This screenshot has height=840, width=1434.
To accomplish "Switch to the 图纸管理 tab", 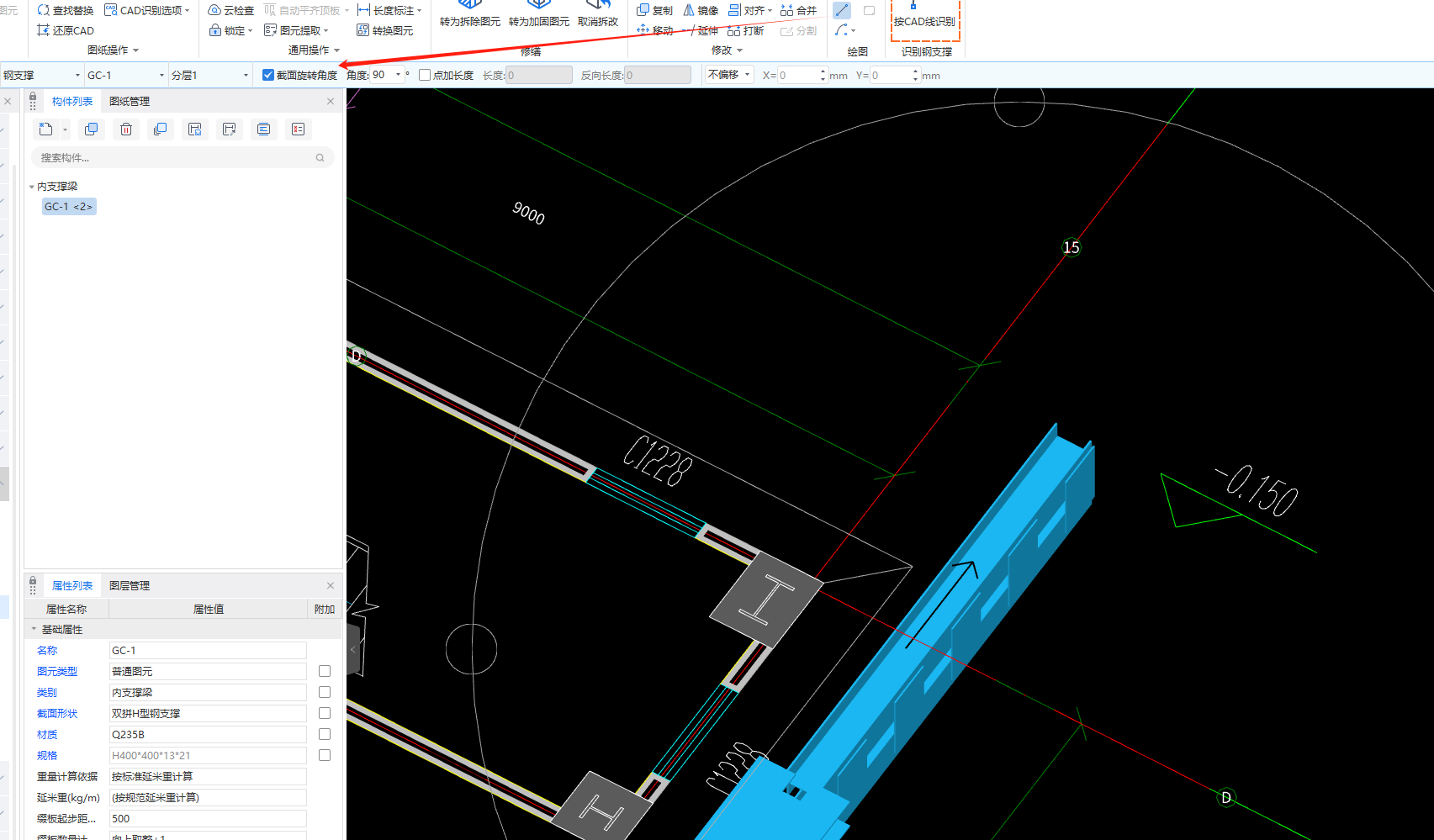I will [x=130, y=101].
